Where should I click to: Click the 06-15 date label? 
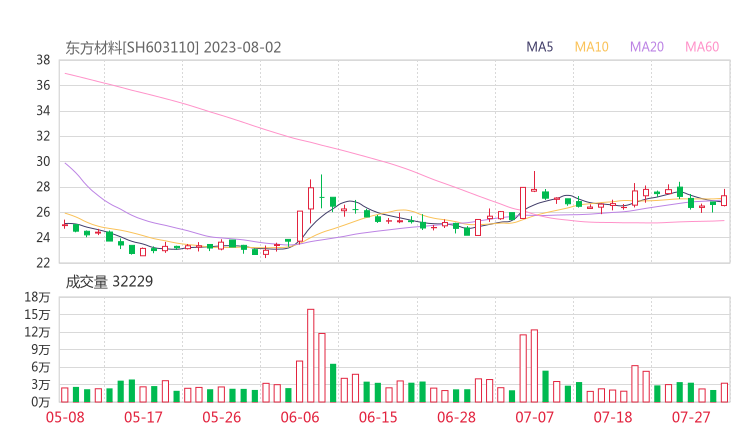pos(378,417)
